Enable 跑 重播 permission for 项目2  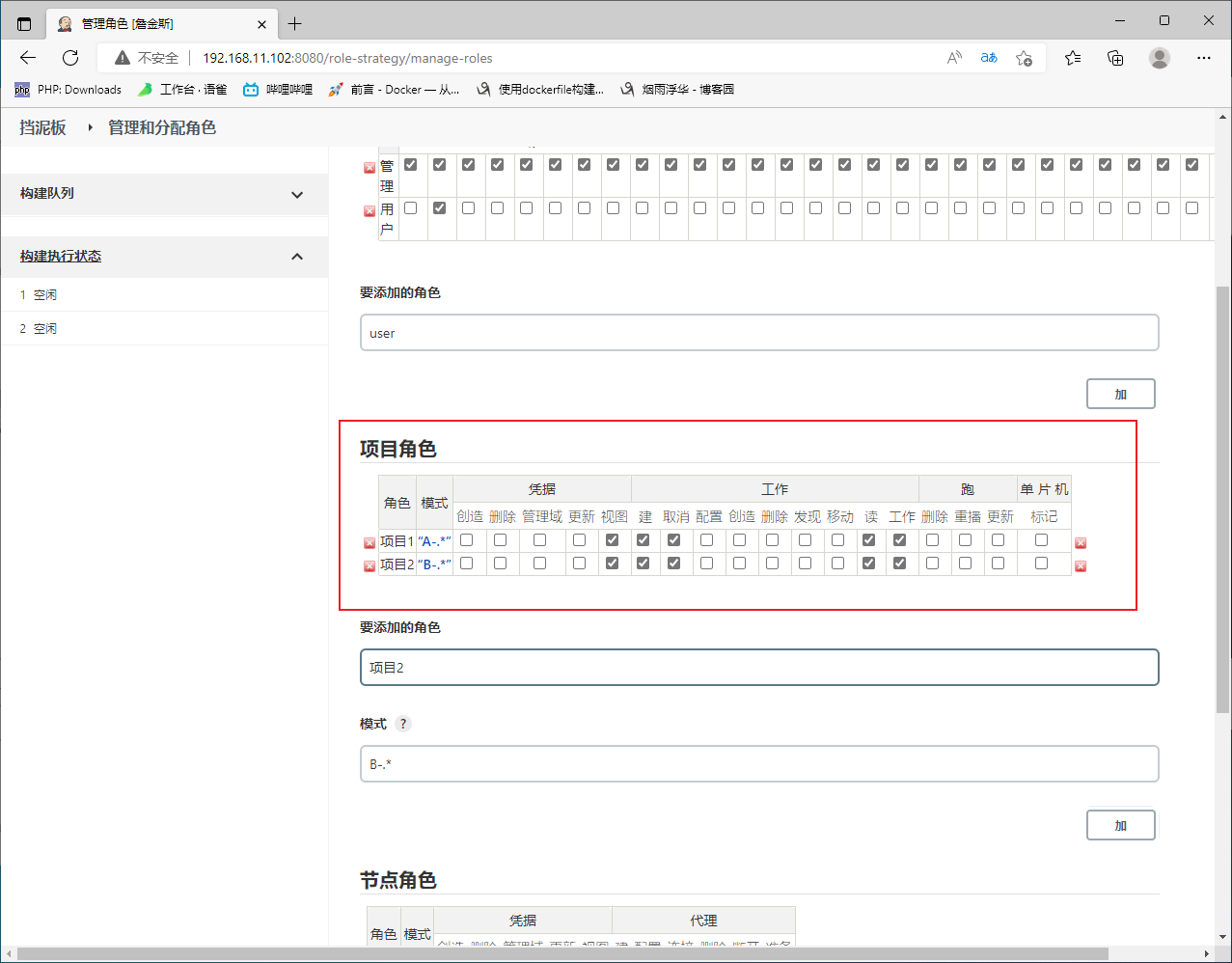coord(966,563)
